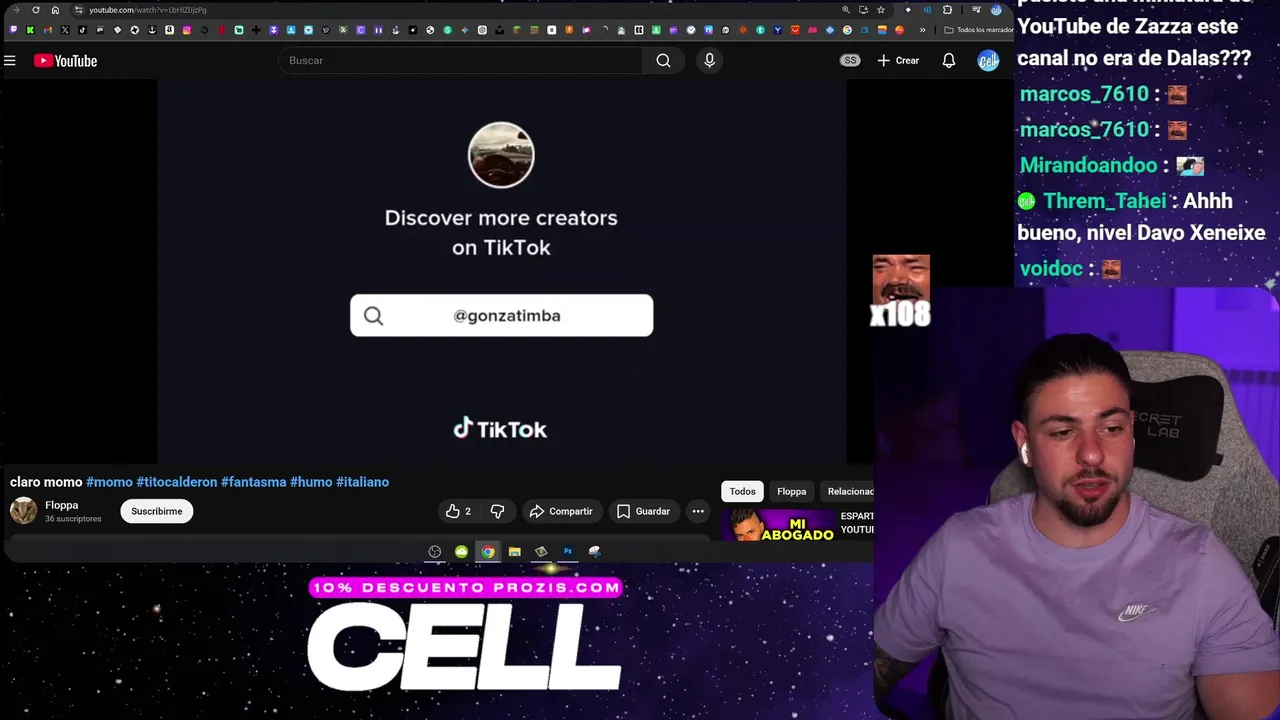Screen dimensions: 1280x720
Task: Save video with Guardar button
Action: pos(643,511)
